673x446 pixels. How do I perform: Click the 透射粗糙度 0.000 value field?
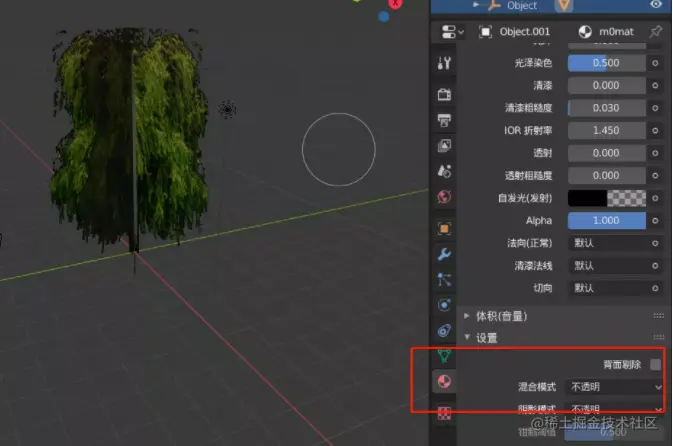point(607,175)
